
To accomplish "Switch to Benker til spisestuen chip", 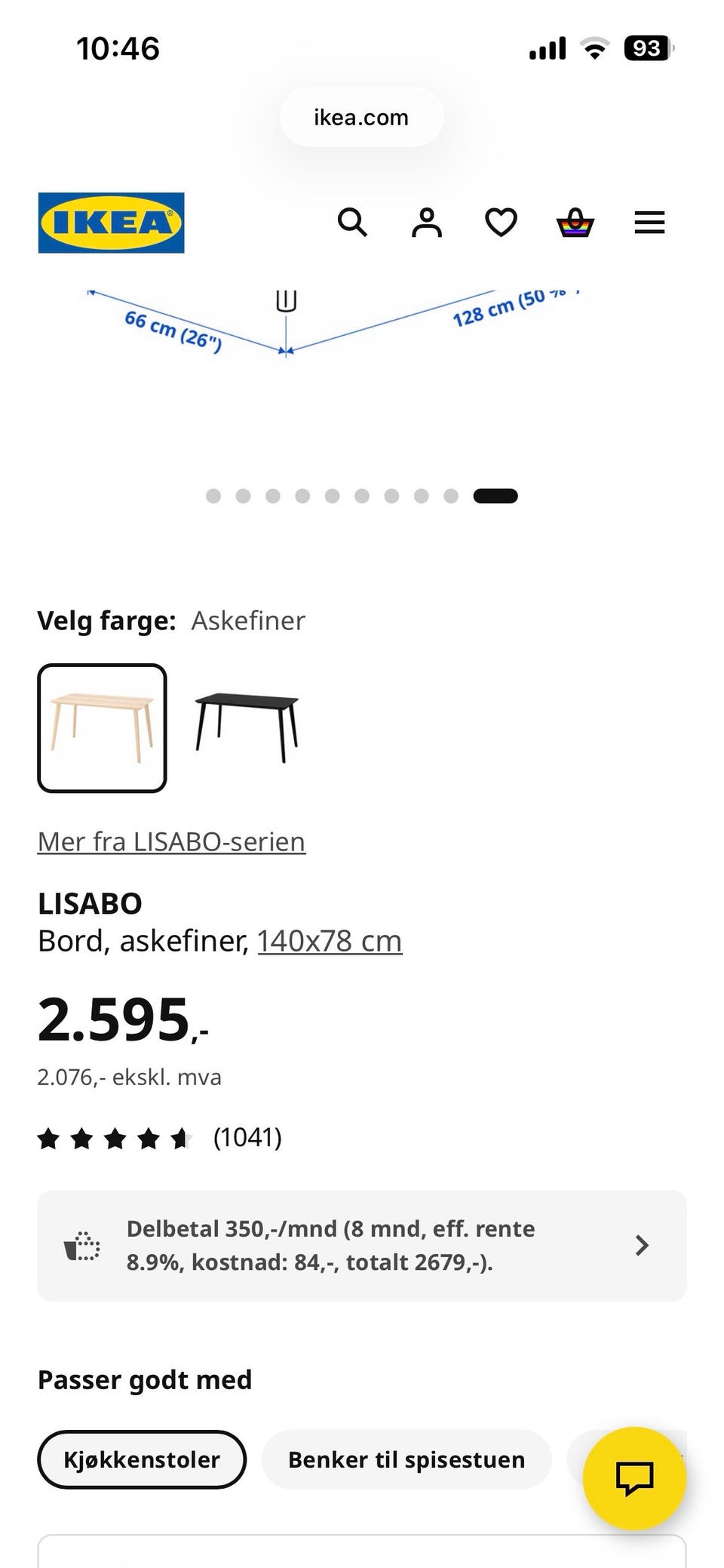I will click(406, 1459).
